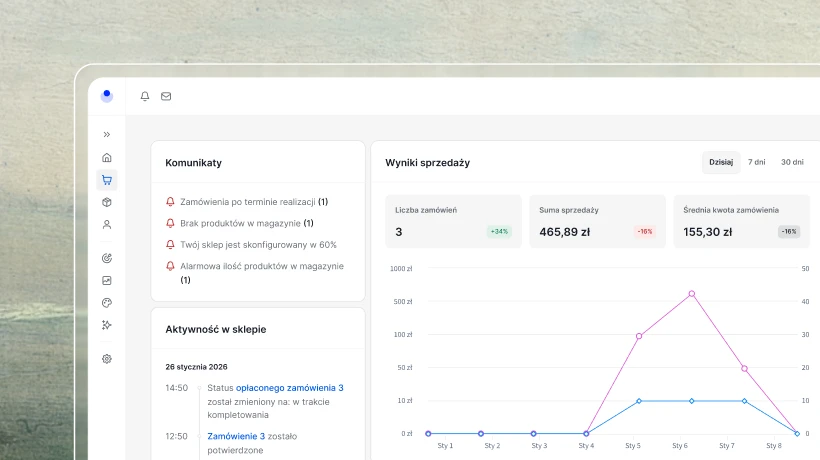Click the 'Suma sprzedaży' stat card
Screen dimensions: 820x460
pos(597,221)
